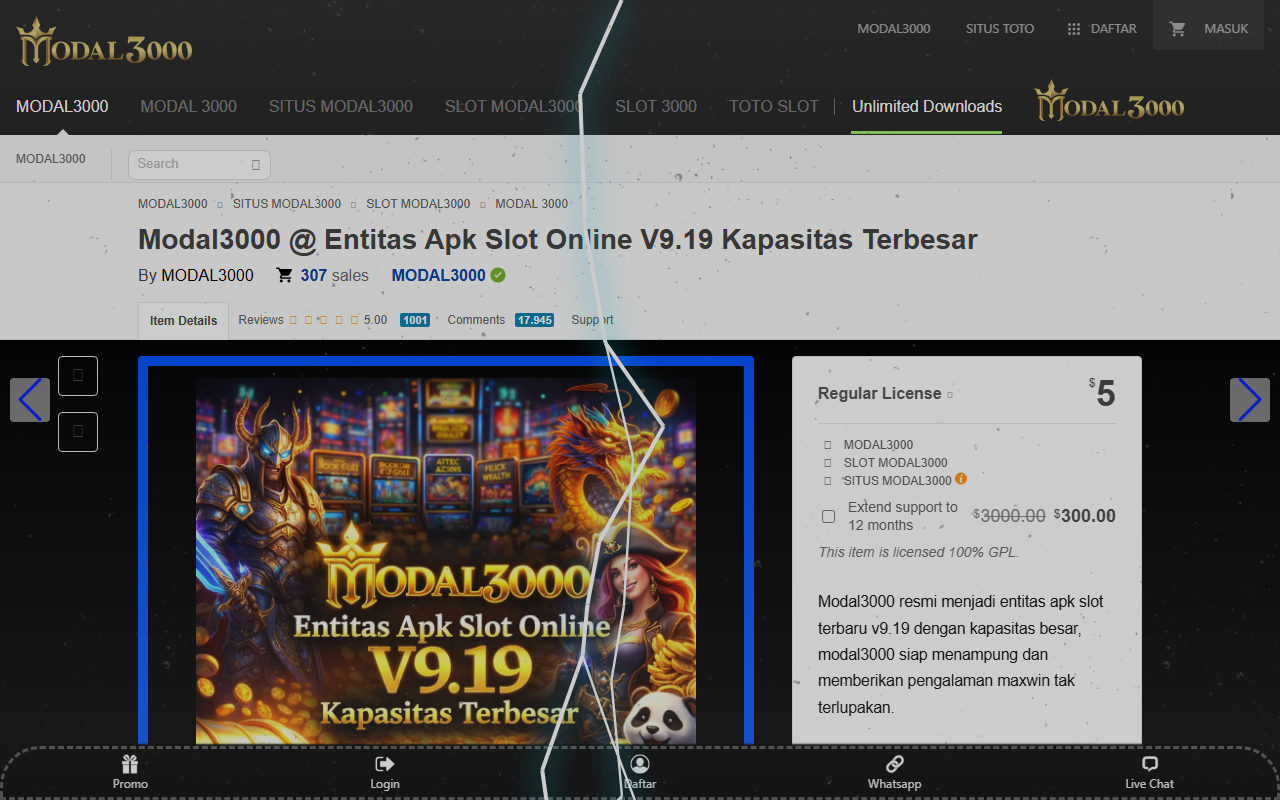The width and height of the screenshot is (1280, 800).
Task: Click the Login icon in the bottom bar
Action: click(x=385, y=764)
